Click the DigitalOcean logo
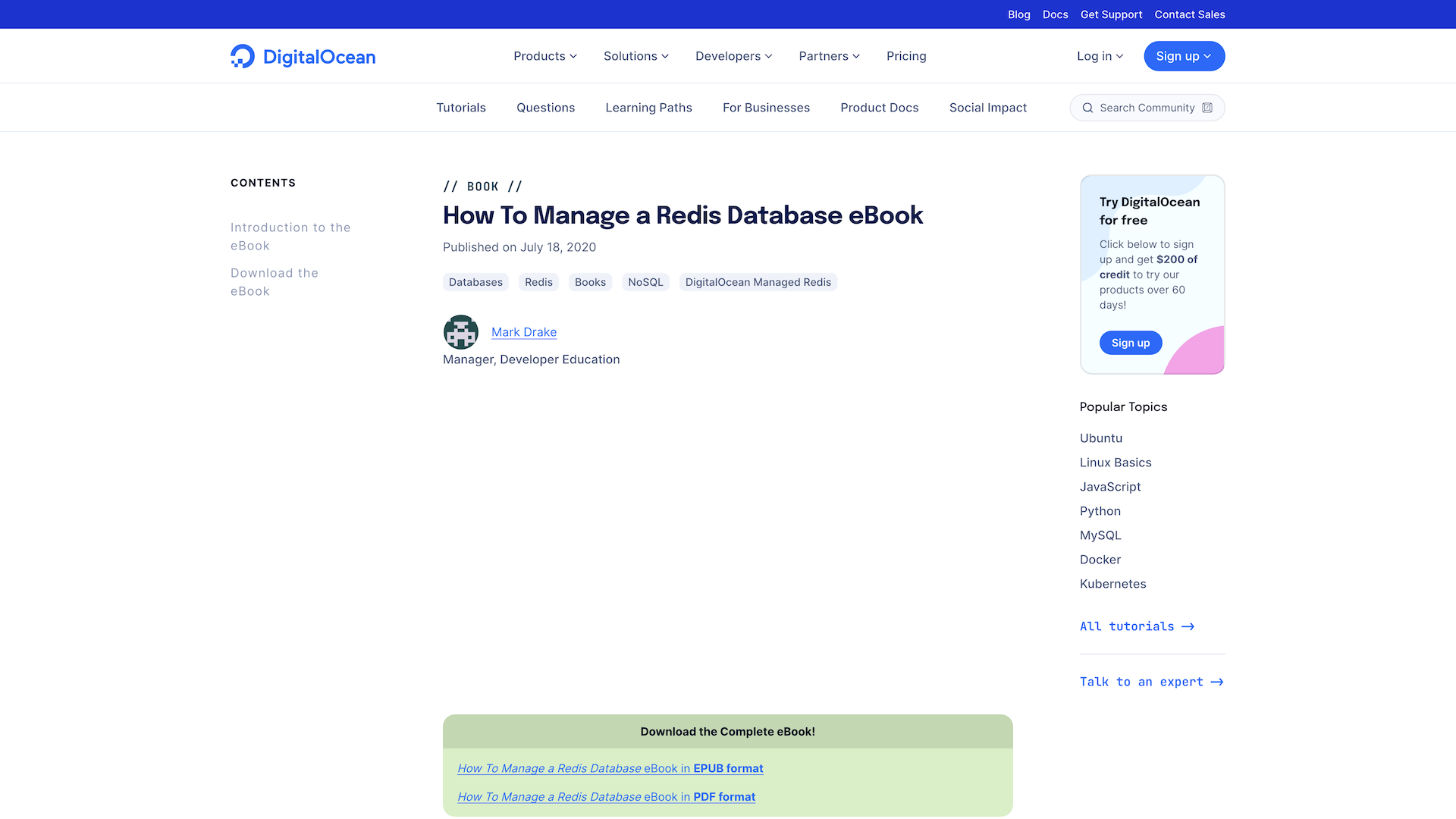The width and height of the screenshot is (1456, 819). pos(303,56)
